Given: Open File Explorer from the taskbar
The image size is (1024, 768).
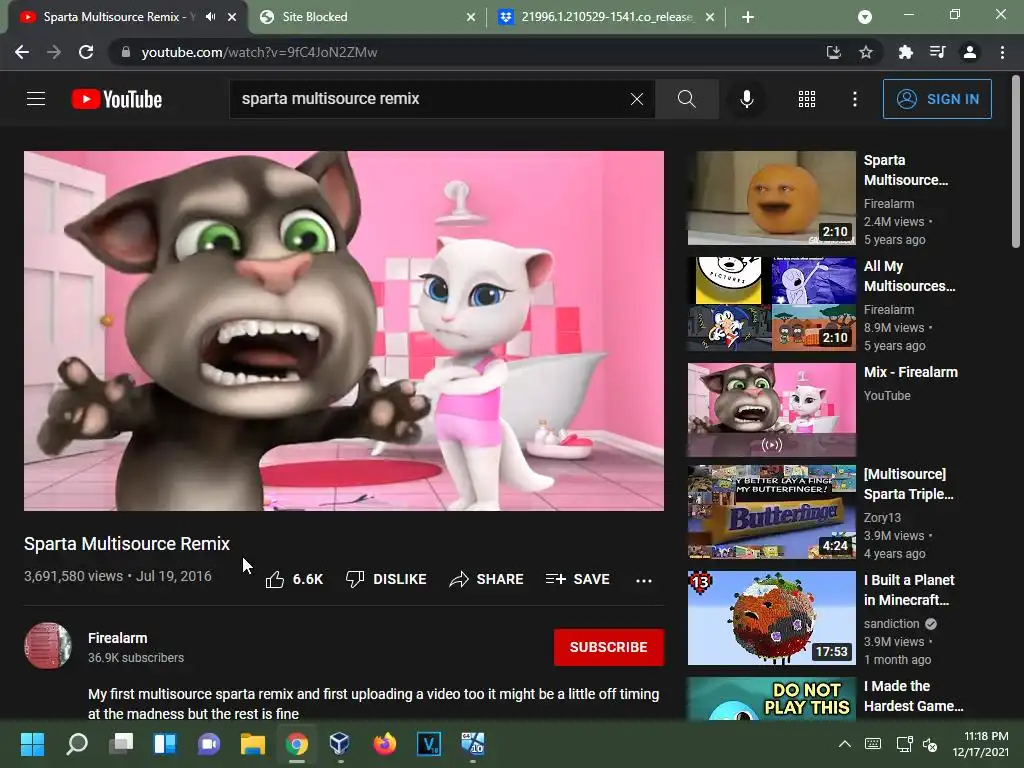Looking at the screenshot, I should (x=253, y=744).
